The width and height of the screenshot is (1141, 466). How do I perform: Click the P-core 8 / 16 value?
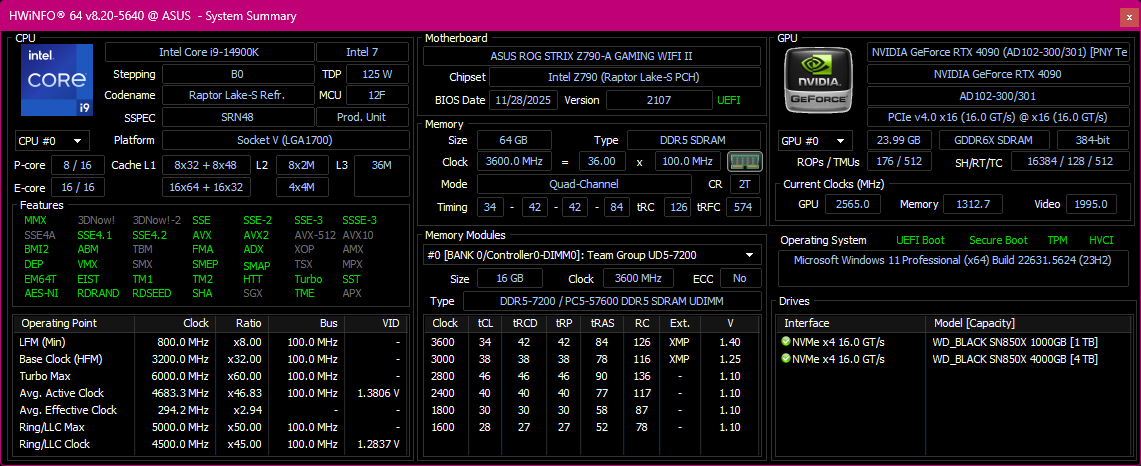(x=79, y=165)
